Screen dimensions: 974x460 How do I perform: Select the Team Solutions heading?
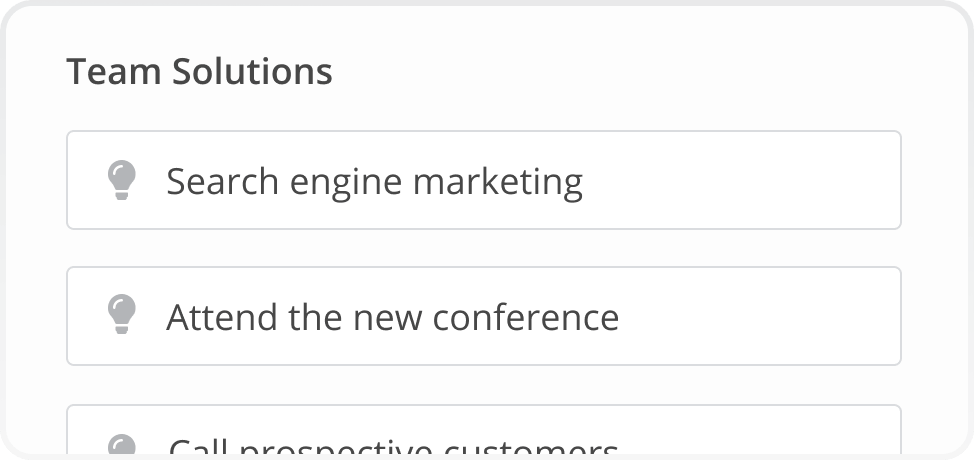click(x=199, y=71)
